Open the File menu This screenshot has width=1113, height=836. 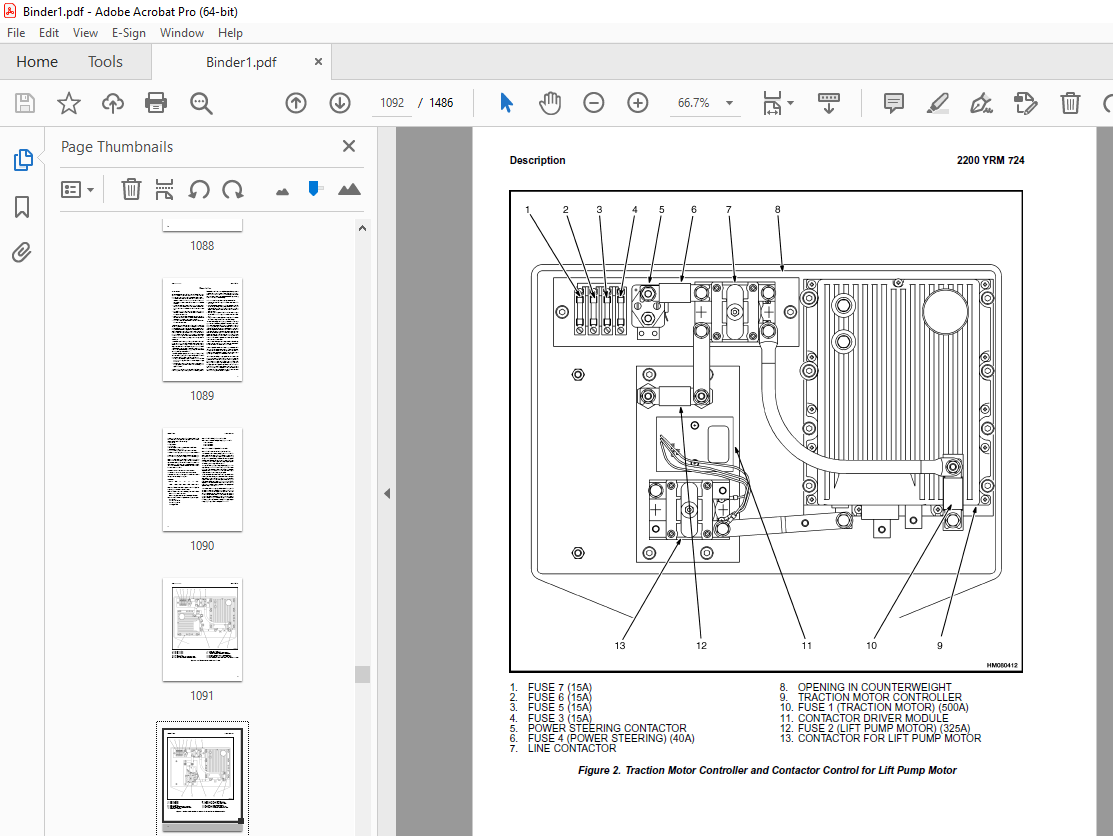pyautogui.click(x=16, y=33)
